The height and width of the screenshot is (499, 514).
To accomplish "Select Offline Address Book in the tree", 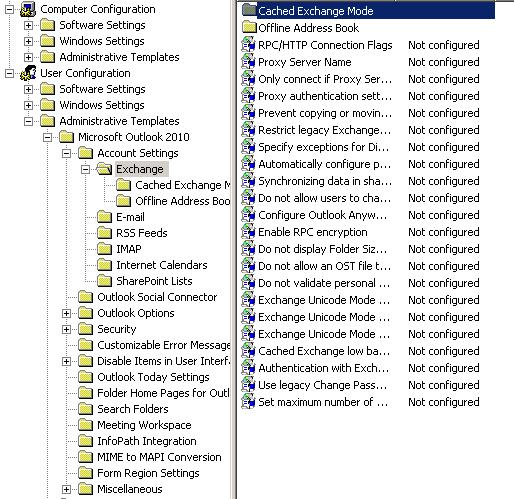I will point(183,201).
